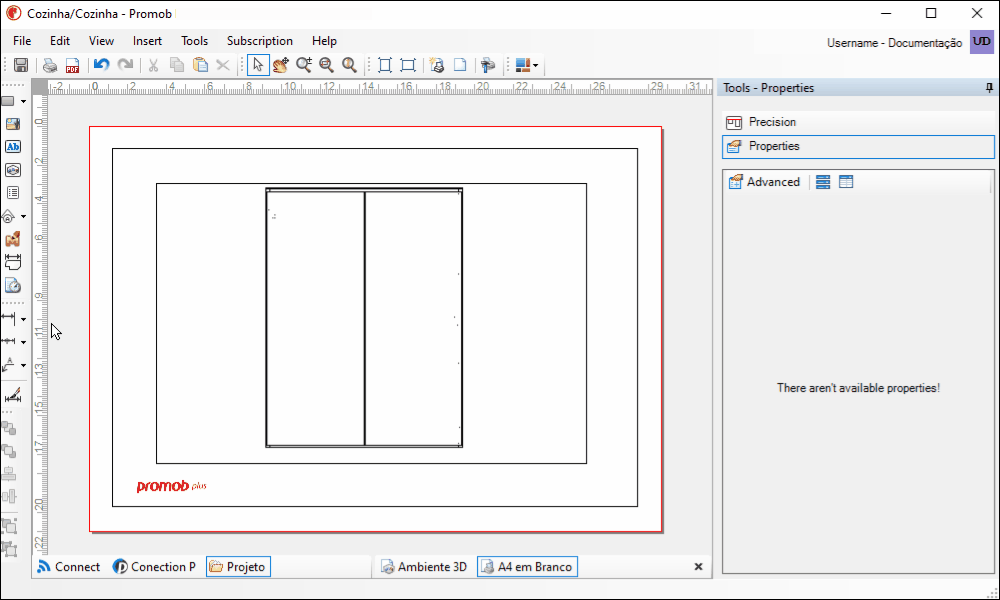Select the cabinet drawing in the page
This screenshot has width=1000, height=600.
pyautogui.click(x=364, y=318)
